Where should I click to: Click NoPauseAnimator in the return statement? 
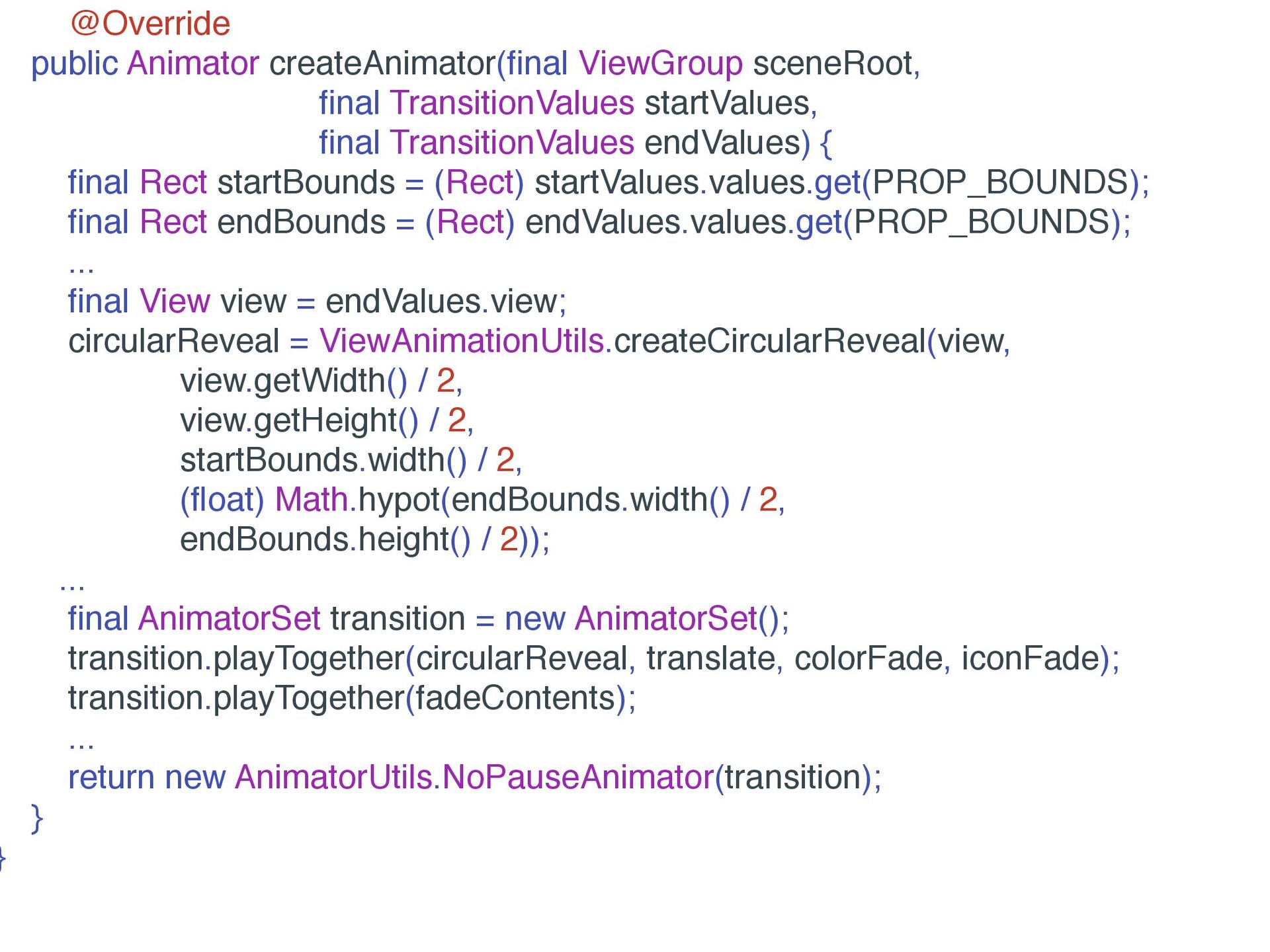(577, 777)
